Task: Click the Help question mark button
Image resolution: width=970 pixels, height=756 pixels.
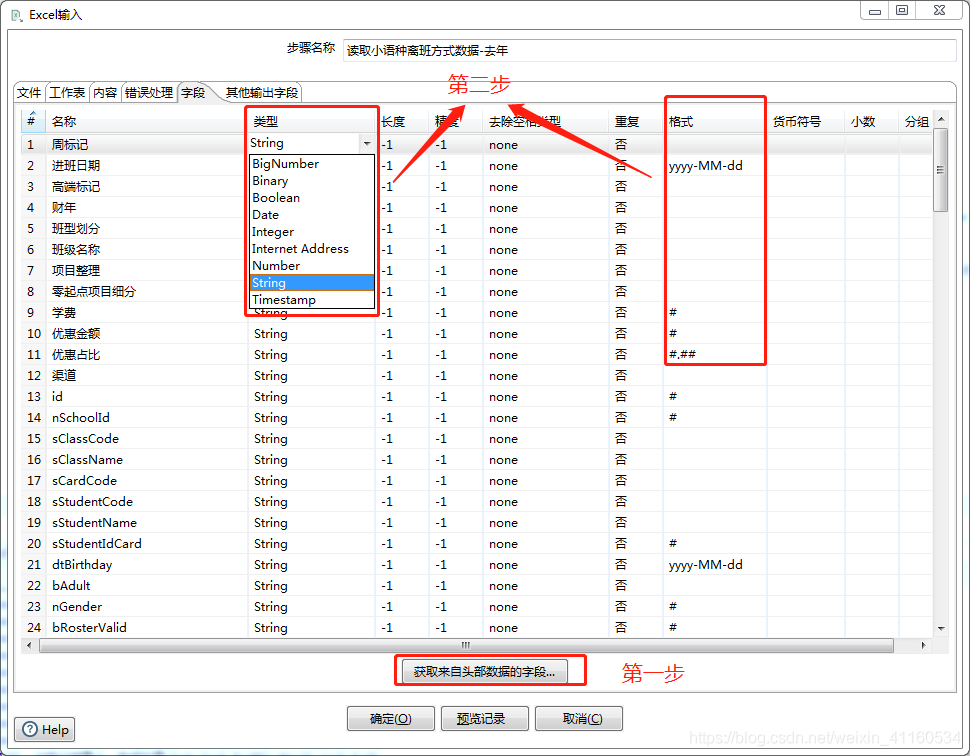Action: pyautogui.click(x=45, y=729)
